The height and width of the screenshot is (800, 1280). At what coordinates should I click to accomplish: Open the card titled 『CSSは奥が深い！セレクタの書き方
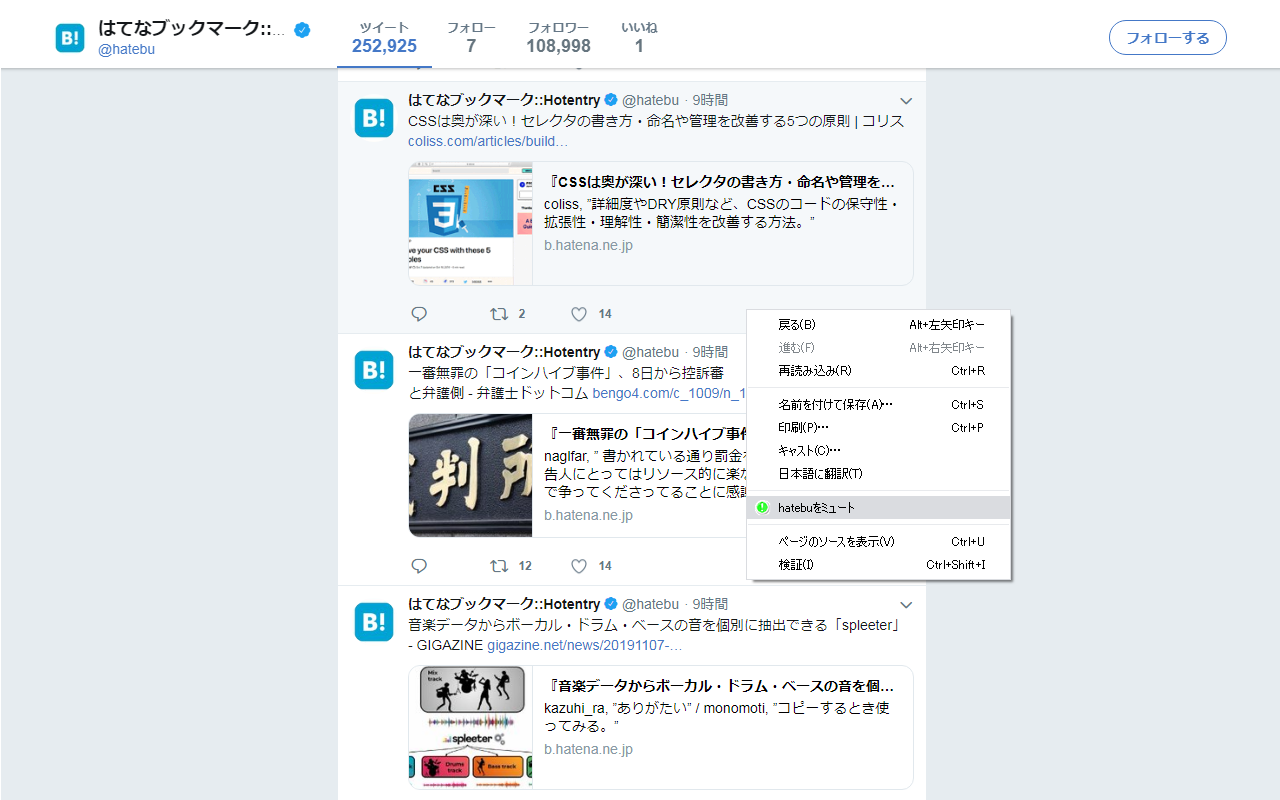pyautogui.click(x=661, y=224)
